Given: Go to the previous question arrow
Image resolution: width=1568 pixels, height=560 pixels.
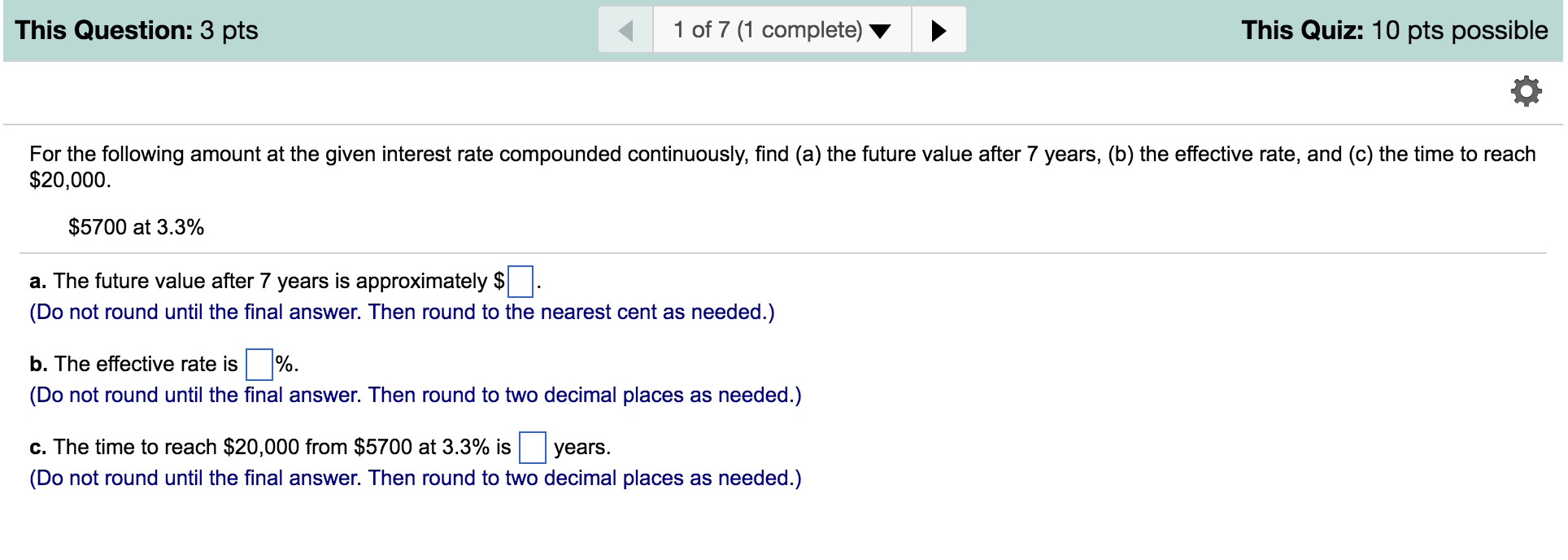Looking at the screenshot, I should pyautogui.click(x=625, y=31).
